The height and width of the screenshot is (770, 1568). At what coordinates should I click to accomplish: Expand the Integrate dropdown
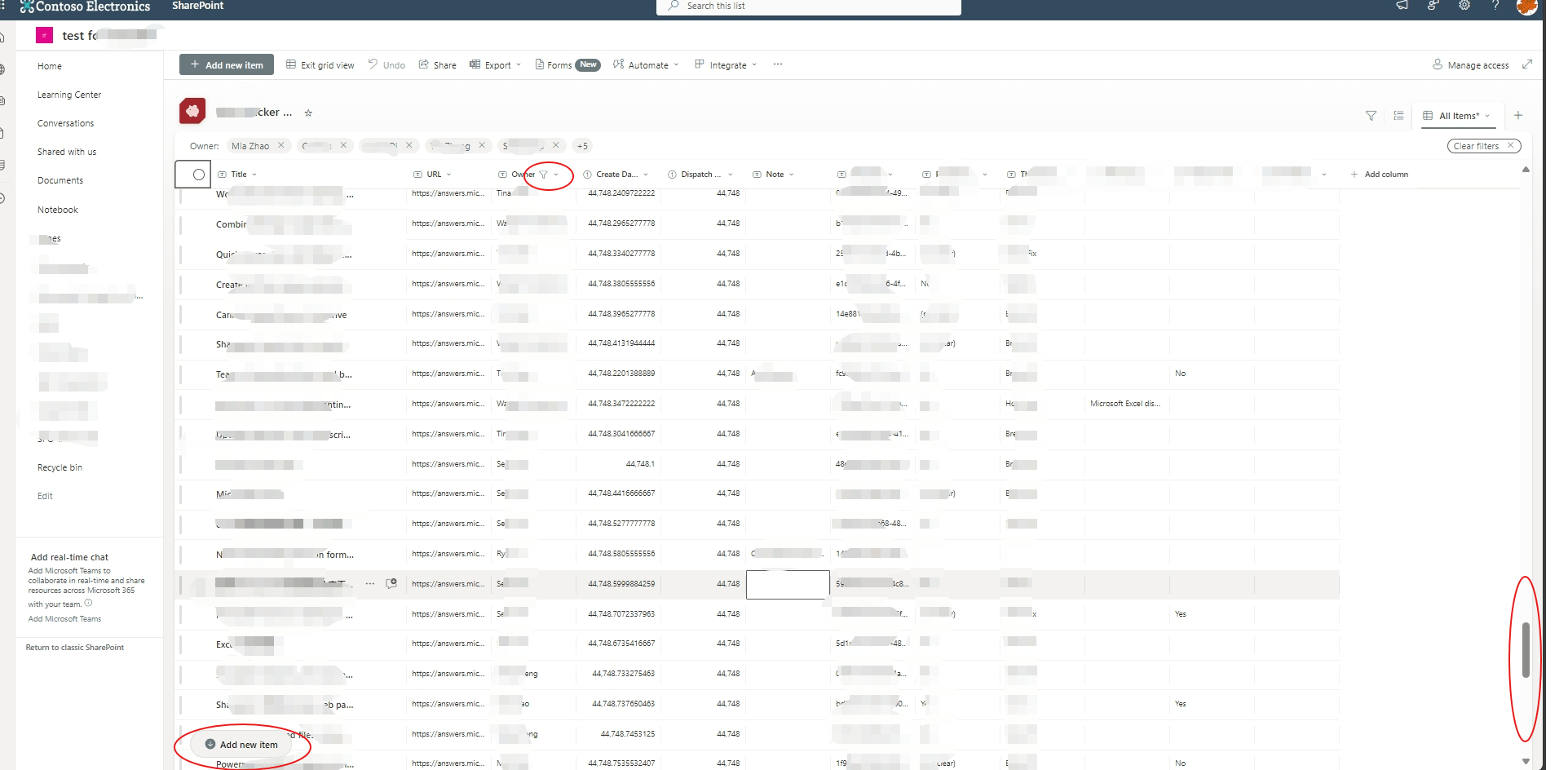click(726, 65)
